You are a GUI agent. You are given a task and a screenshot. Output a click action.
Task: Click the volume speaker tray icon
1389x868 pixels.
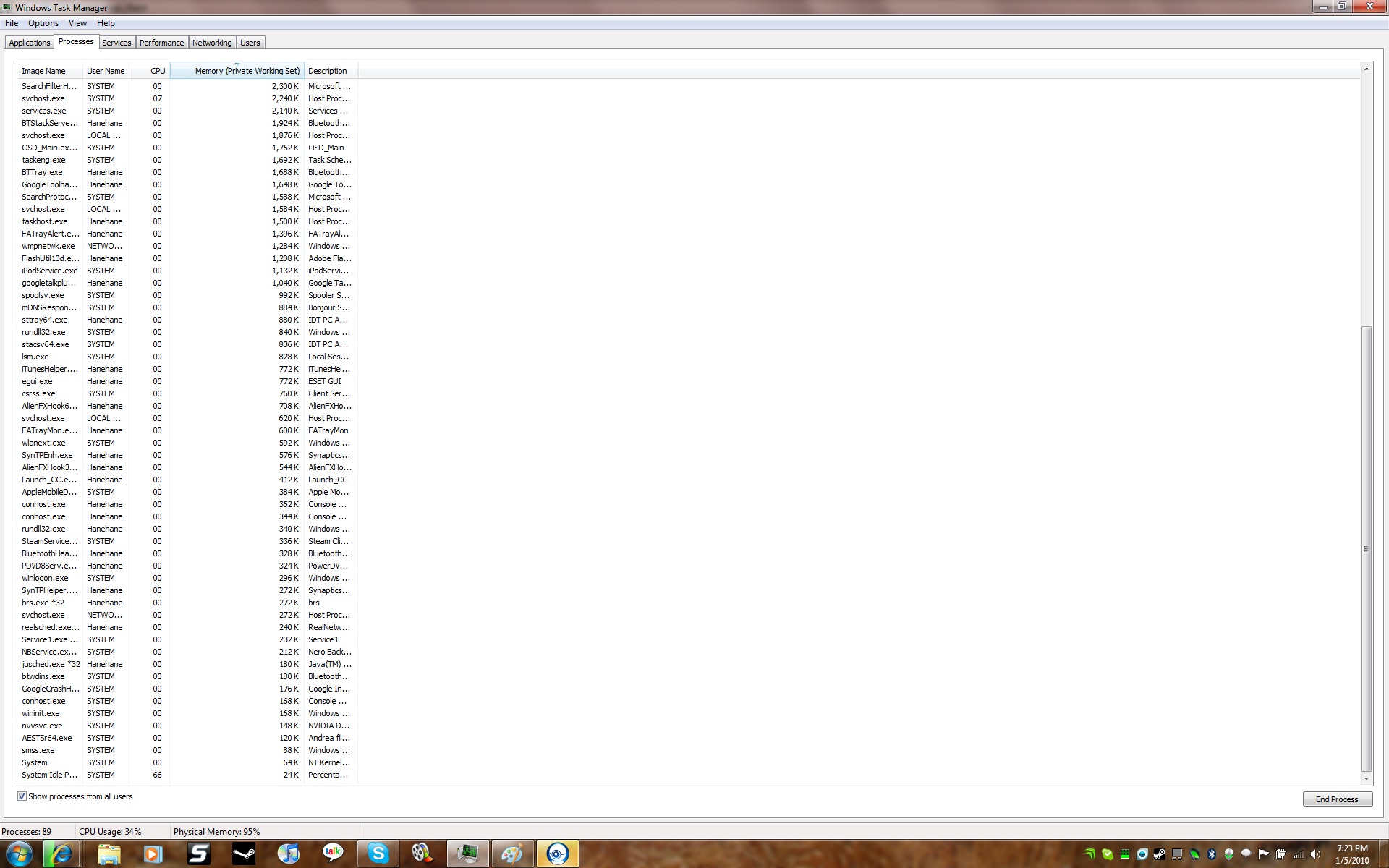coord(1316,854)
